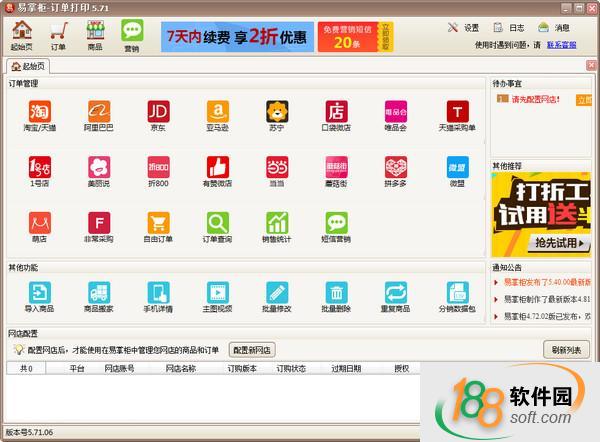The image size is (600, 442).
Task: Click the 订单 toolbar button
Action: pos(58,35)
